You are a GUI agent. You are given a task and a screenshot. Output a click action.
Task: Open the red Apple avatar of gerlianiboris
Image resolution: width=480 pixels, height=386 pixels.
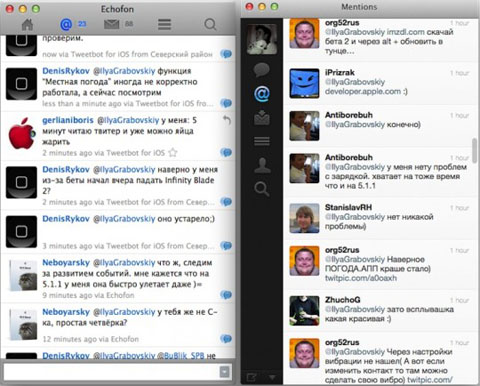pyautogui.click(x=21, y=133)
